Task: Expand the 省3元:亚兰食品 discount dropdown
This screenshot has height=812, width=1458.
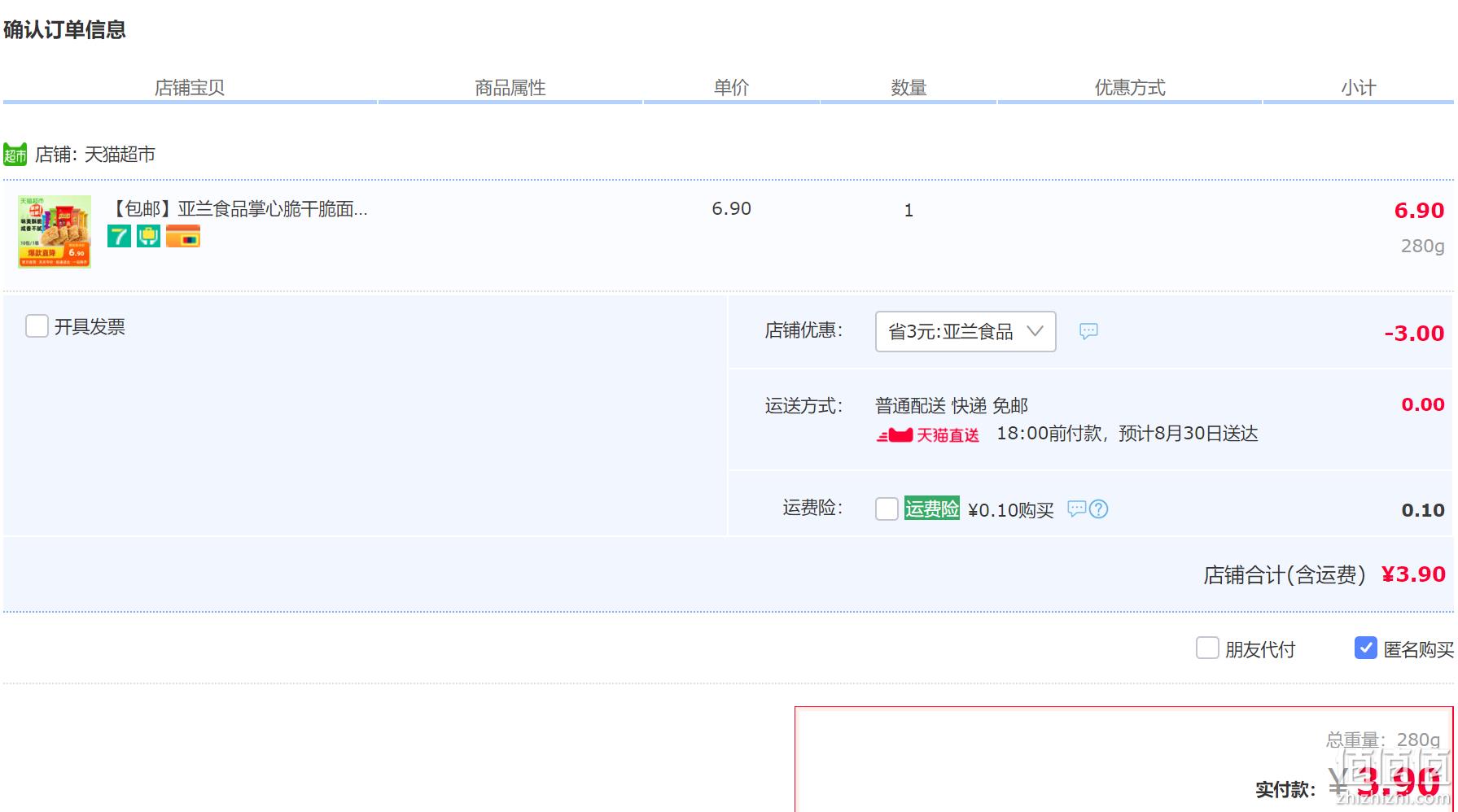Action: 965,332
